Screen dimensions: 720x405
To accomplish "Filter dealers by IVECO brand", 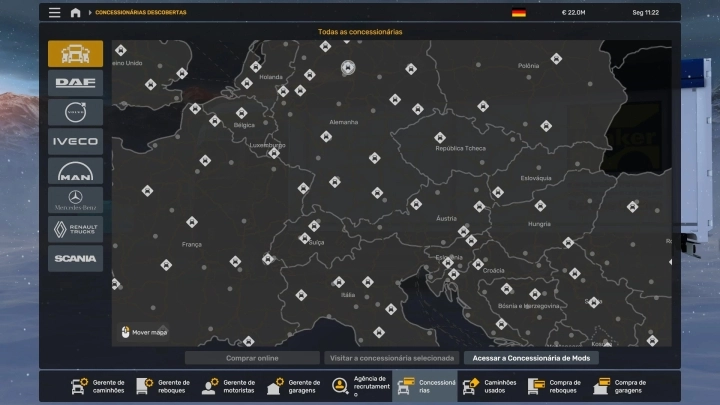I will [75, 141].
